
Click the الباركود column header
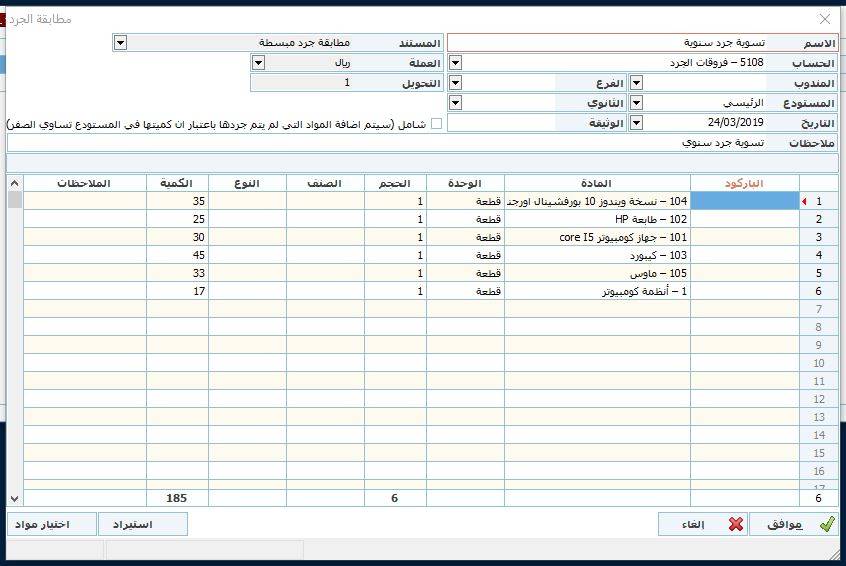pyautogui.click(x=745, y=183)
